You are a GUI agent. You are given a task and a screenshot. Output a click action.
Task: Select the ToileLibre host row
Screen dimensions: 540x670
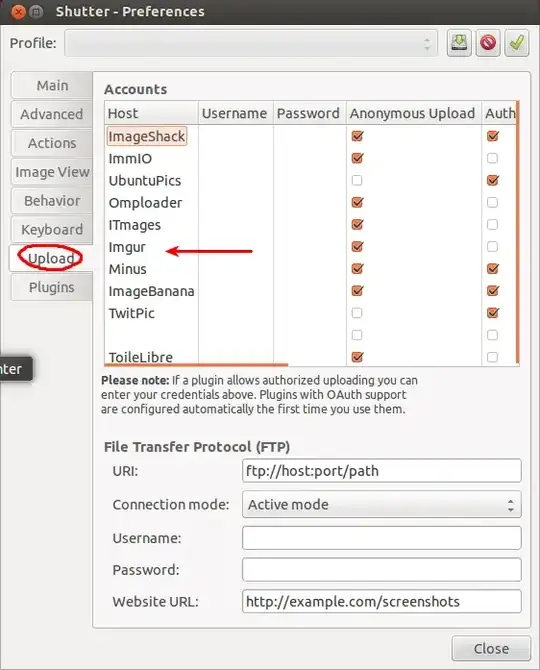(x=141, y=357)
